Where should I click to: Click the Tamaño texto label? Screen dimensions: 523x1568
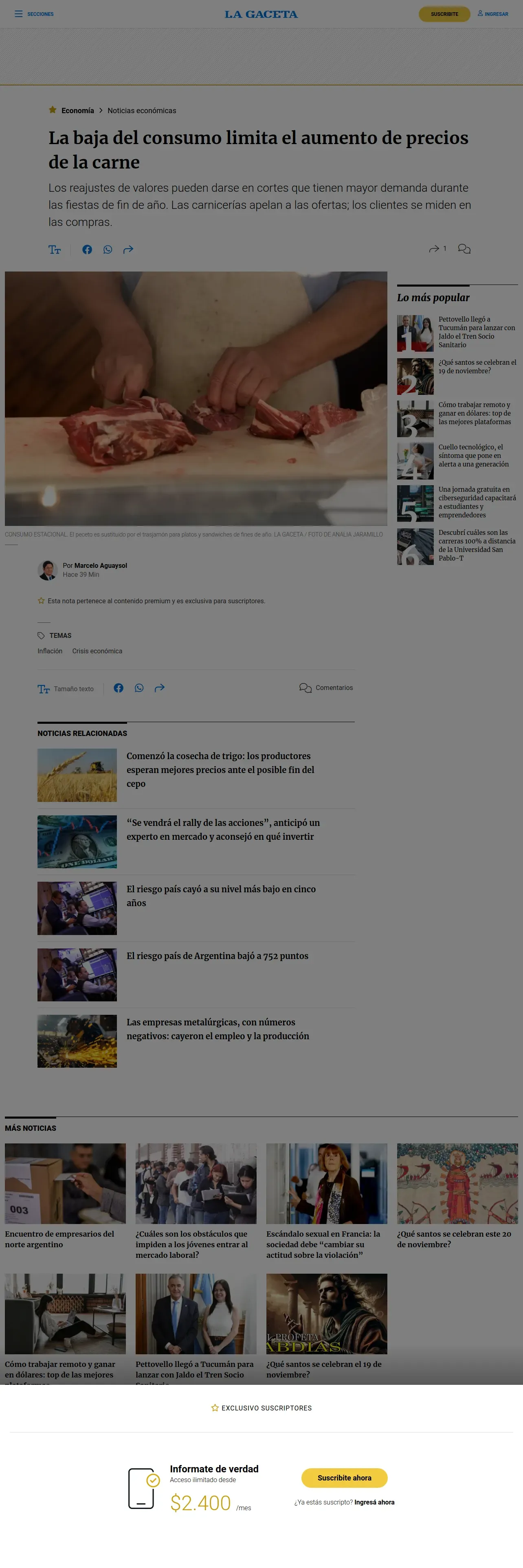point(74,689)
